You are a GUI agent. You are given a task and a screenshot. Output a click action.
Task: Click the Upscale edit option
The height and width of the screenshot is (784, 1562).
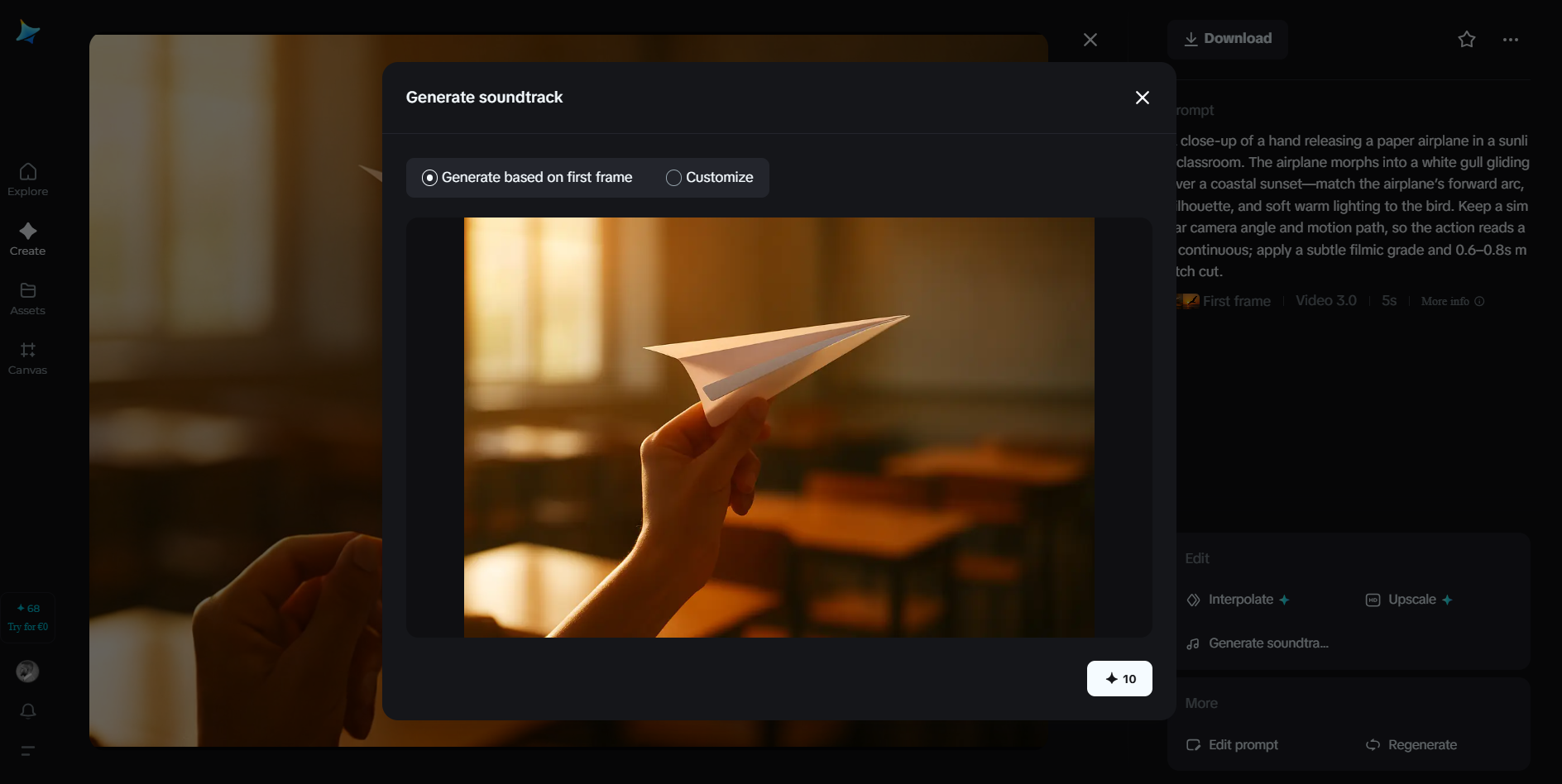(1409, 600)
